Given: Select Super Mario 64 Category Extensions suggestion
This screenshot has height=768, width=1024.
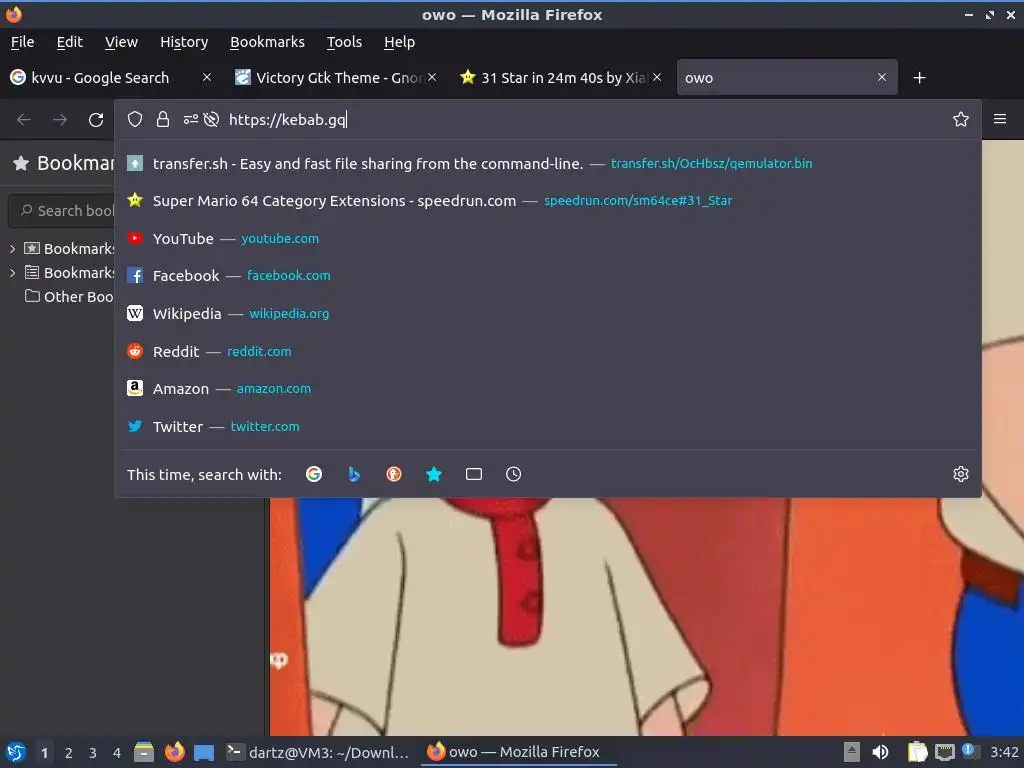Looking at the screenshot, I should [548, 200].
